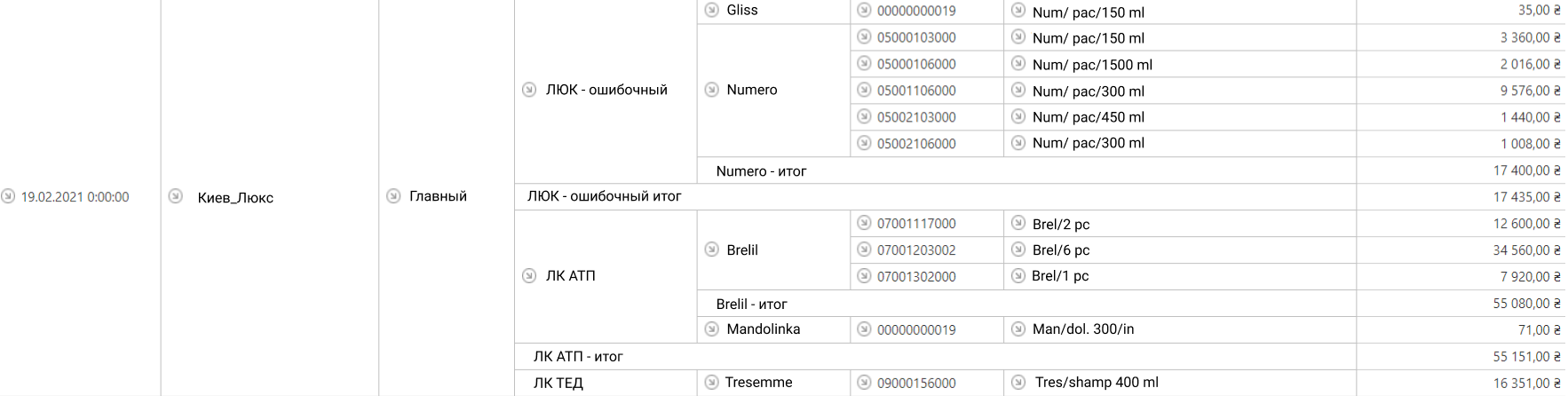Click the ЛК ТЕД group cell
This screenshot has height=396, width=1568.
[606, 384]
